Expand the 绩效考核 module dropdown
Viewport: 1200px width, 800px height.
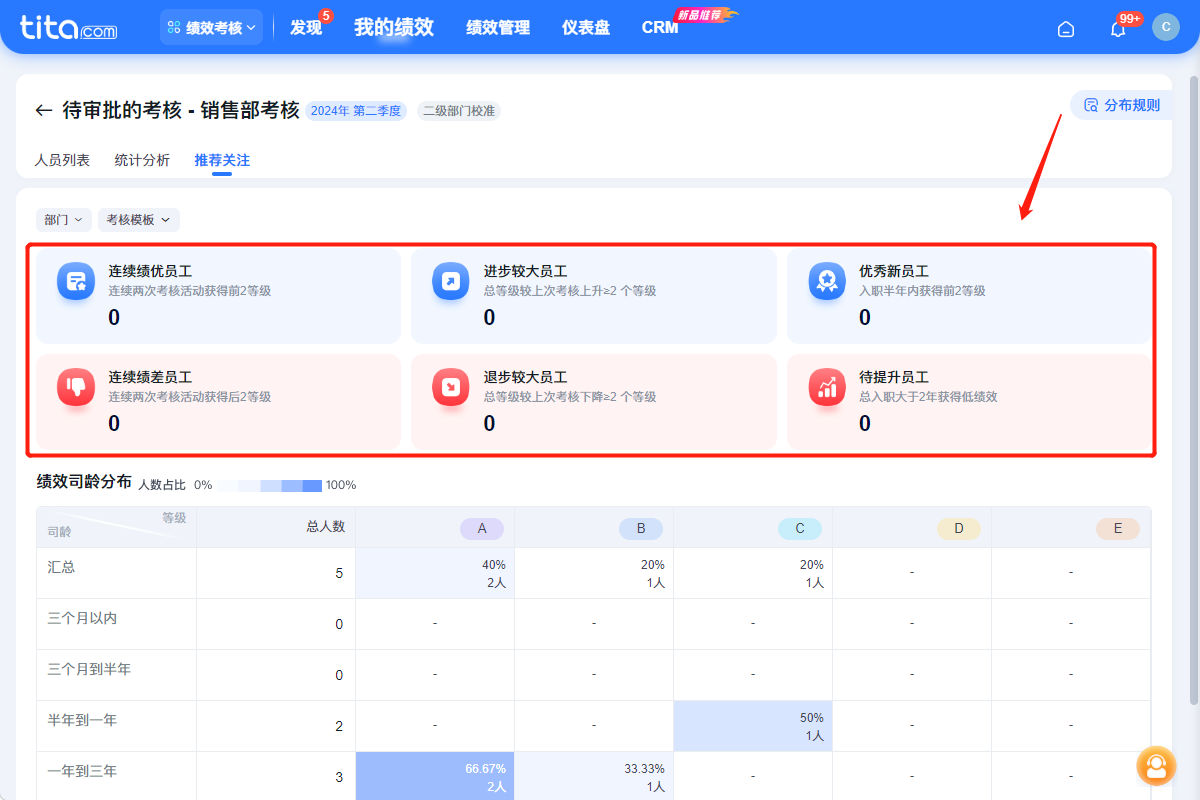[211, 28]
